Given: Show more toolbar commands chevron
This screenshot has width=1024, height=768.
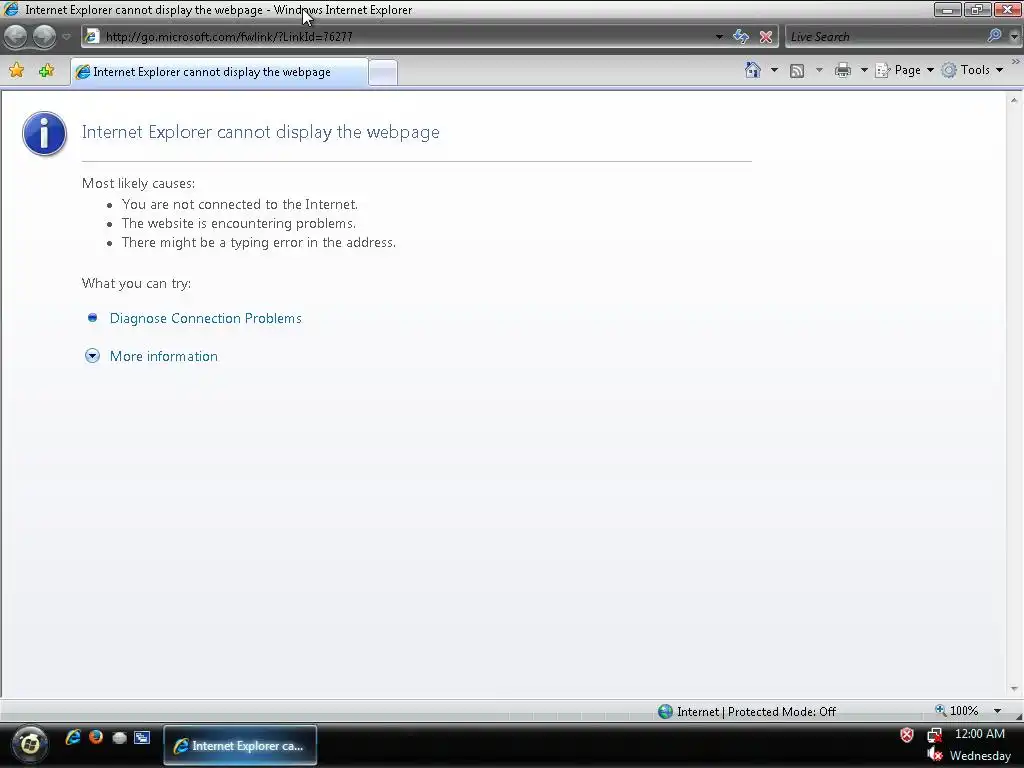Looking at the screenshot, I should pos(1016,61).
